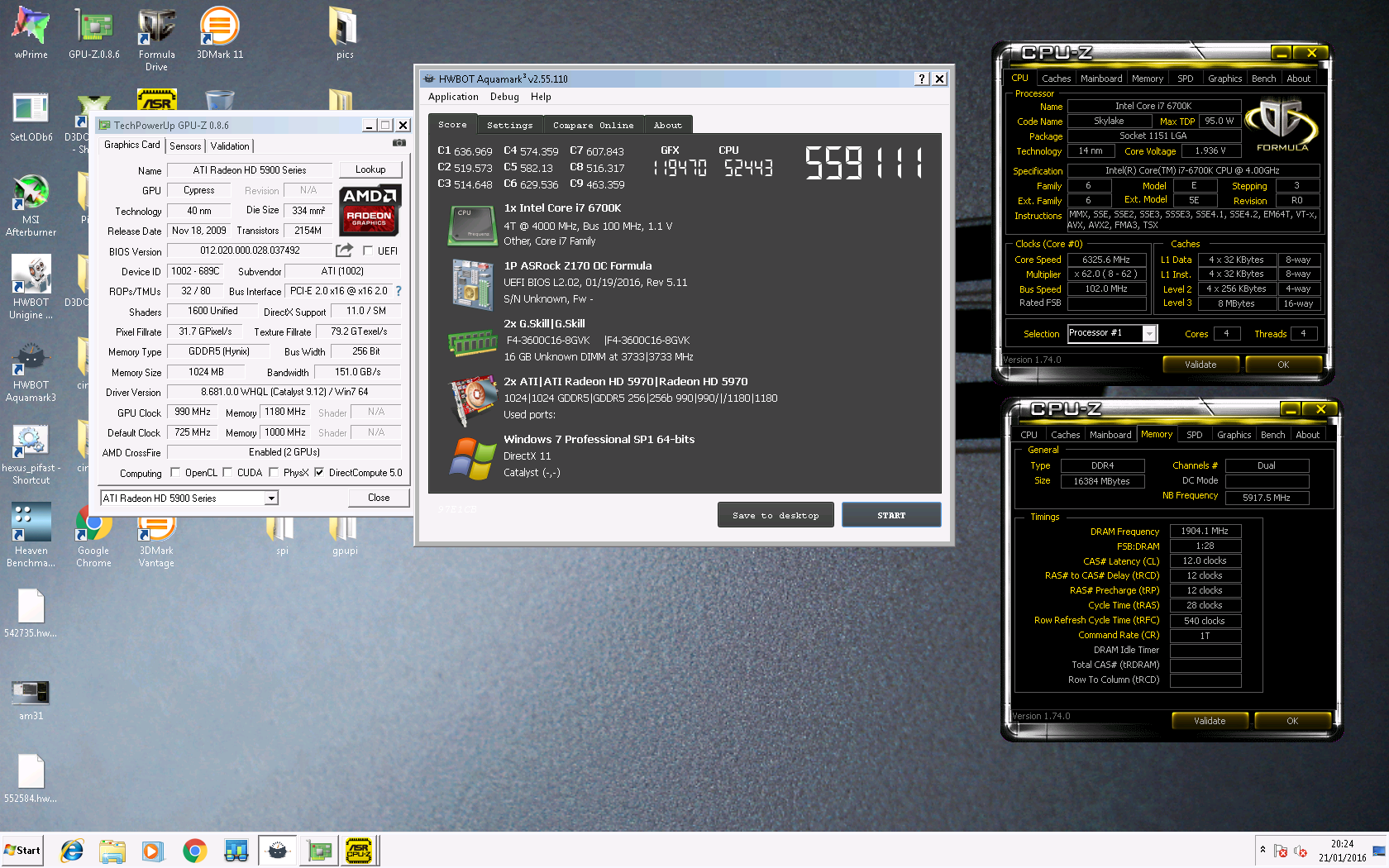
Task: Click Save to desktop in Aquamark
Action: click(x=776, y=515)
